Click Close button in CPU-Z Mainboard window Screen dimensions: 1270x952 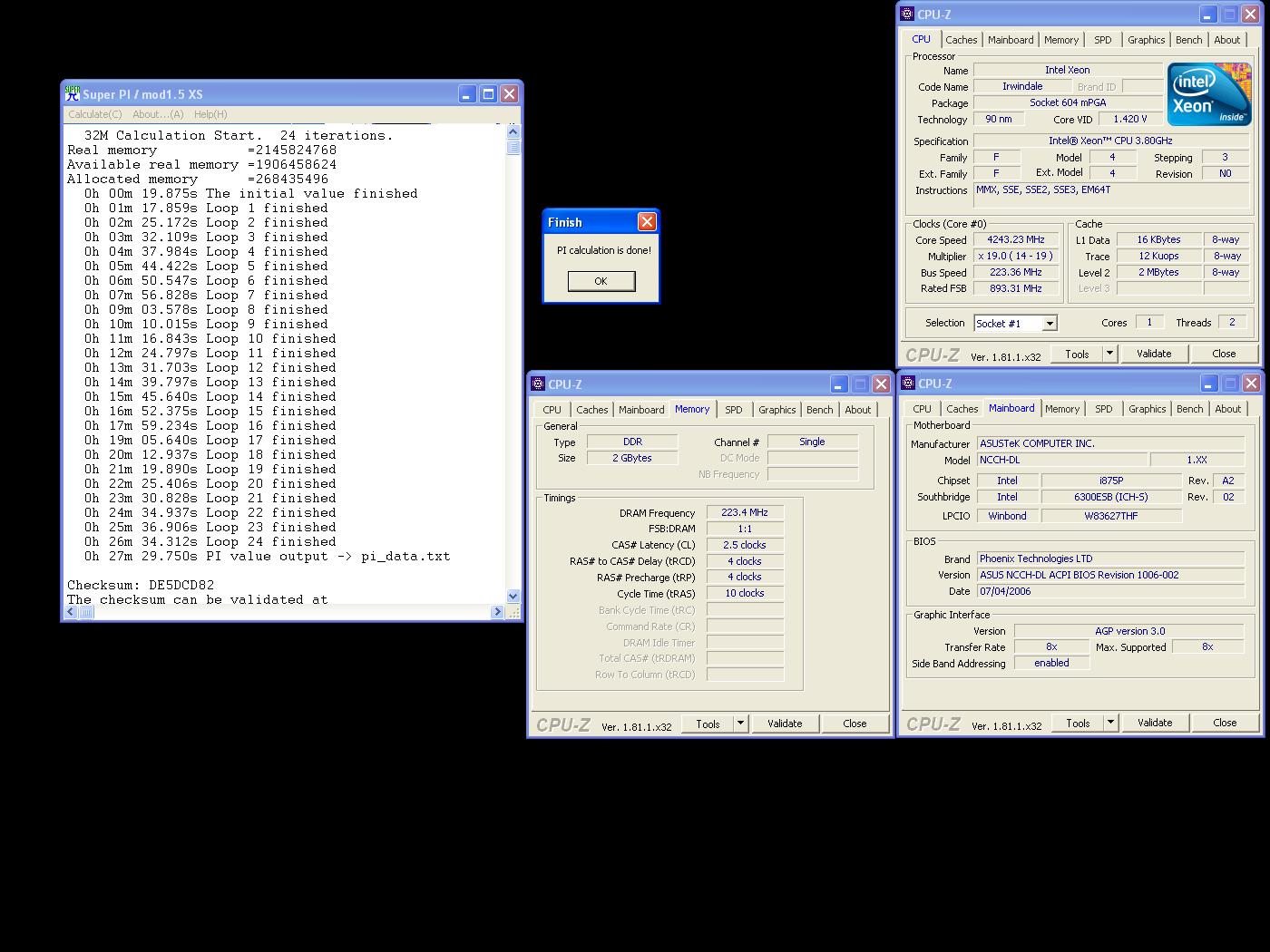1225,723
